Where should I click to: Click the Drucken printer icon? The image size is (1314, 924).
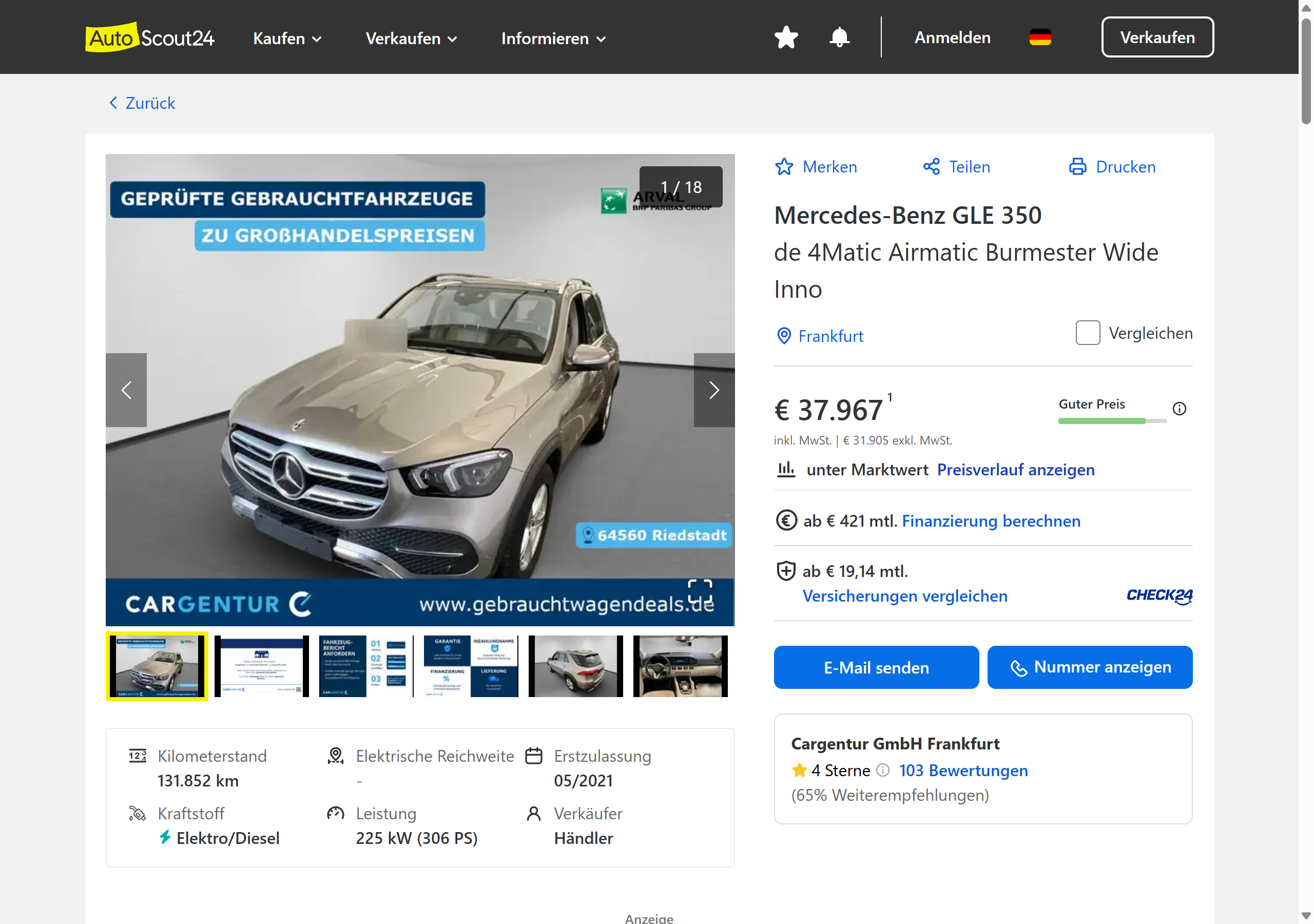[1078, 167]
